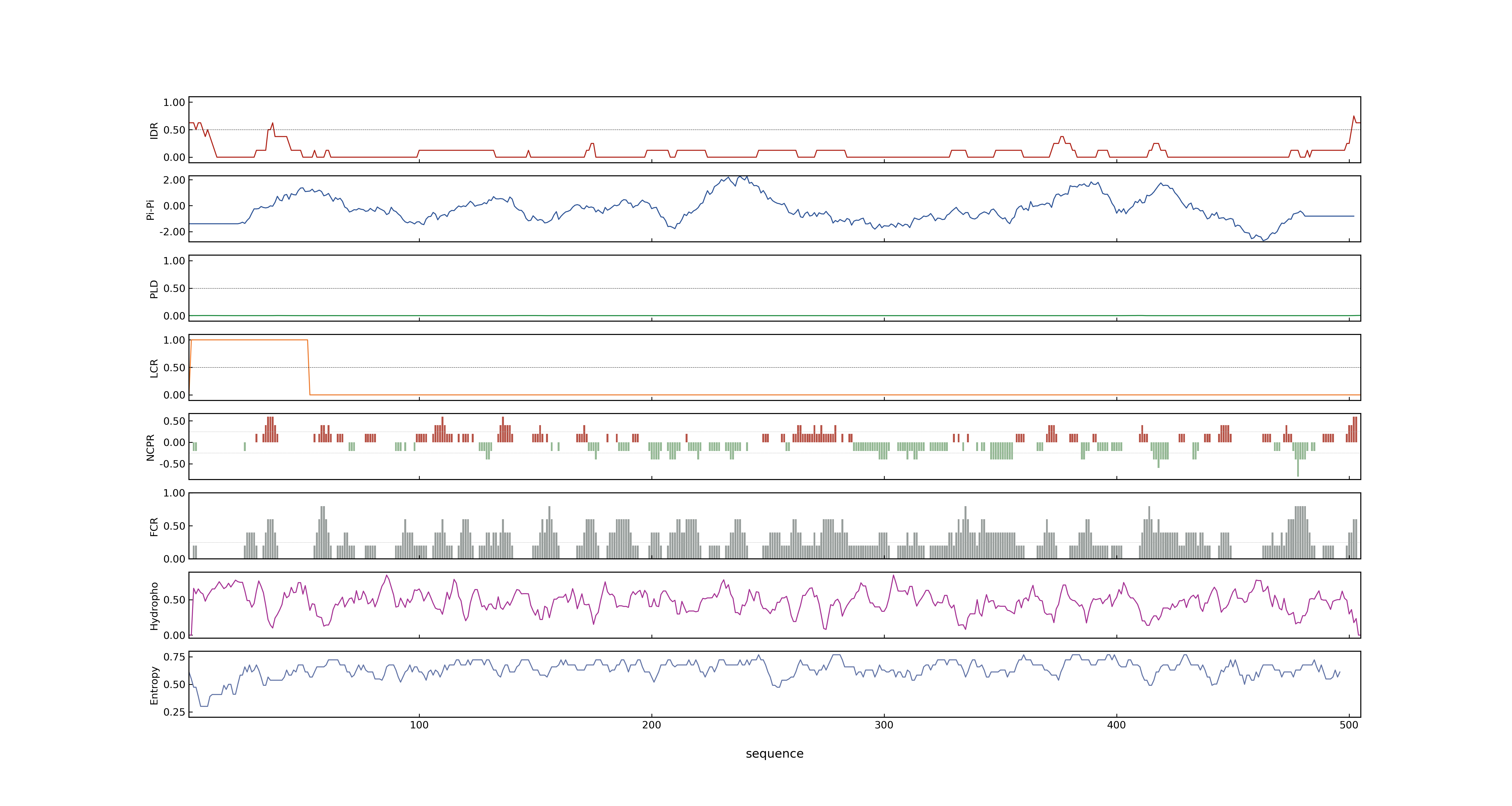Image resolution: width=1512 pixels, height=806 pixels.
Task: Click the x-axis tick label 100
Action: (419, 725)
